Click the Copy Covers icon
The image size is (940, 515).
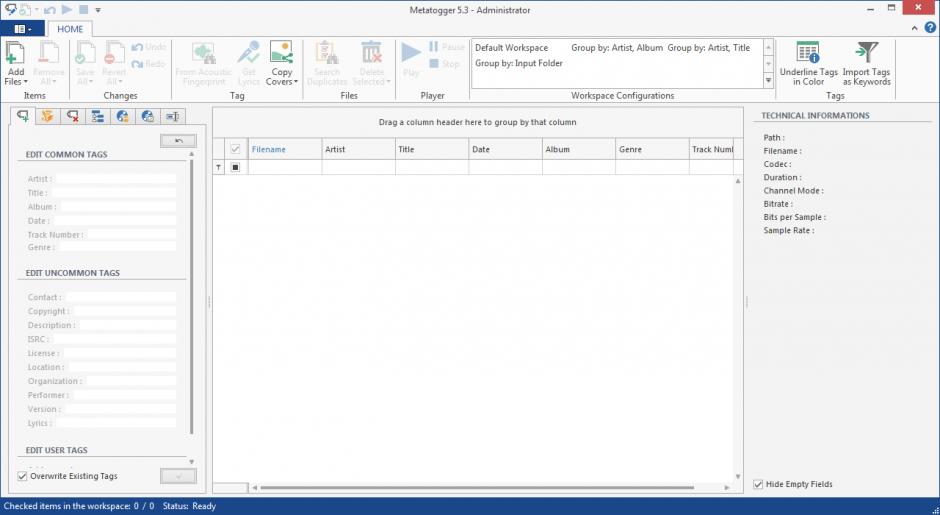pos(281,53)
